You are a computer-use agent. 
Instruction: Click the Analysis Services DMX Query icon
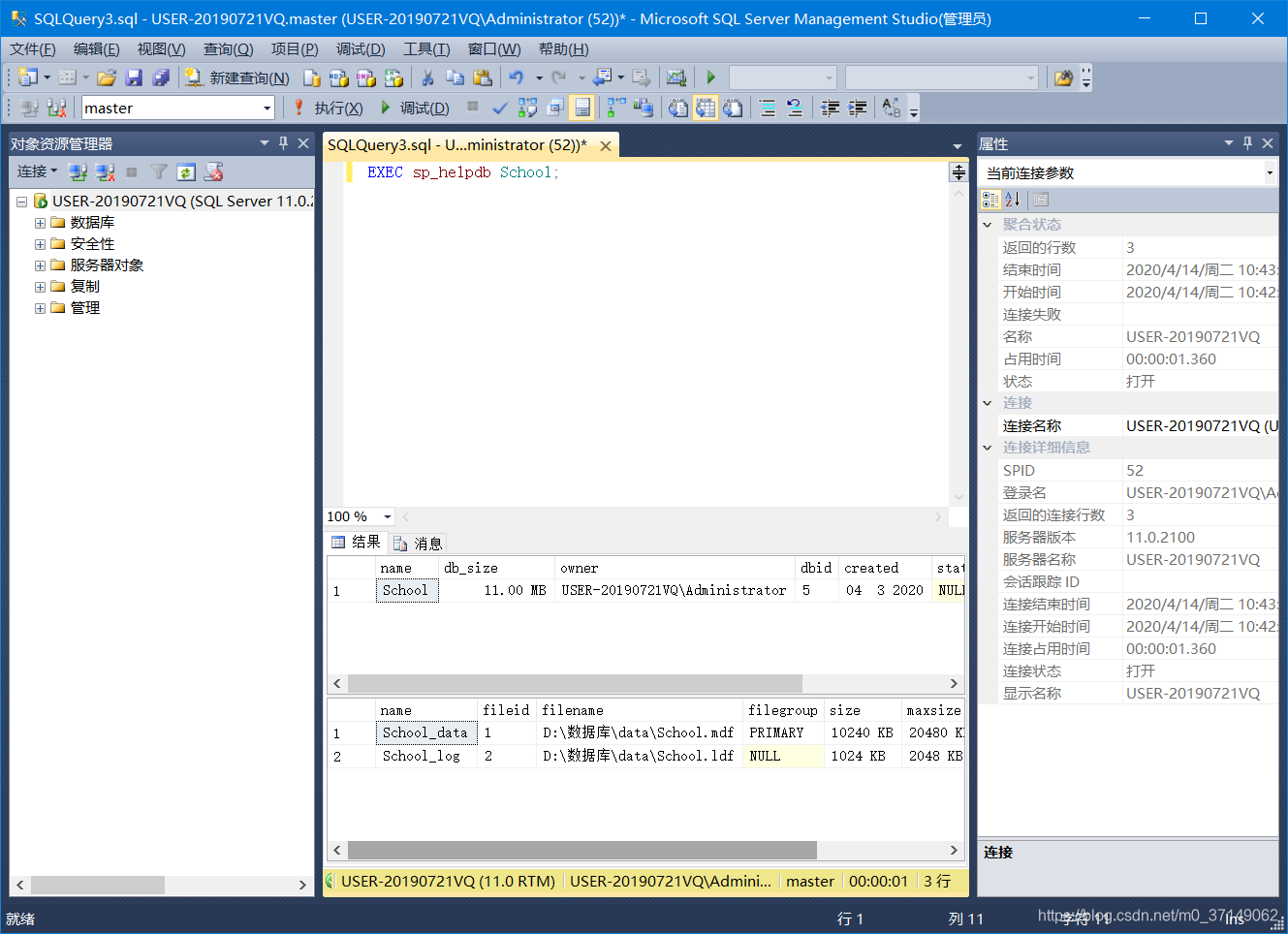(366, 78)
